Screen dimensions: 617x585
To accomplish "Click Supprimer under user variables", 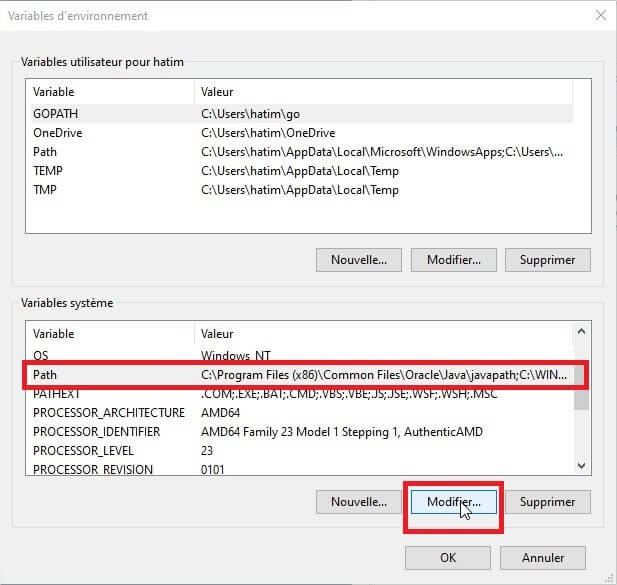I will [547, 260].
